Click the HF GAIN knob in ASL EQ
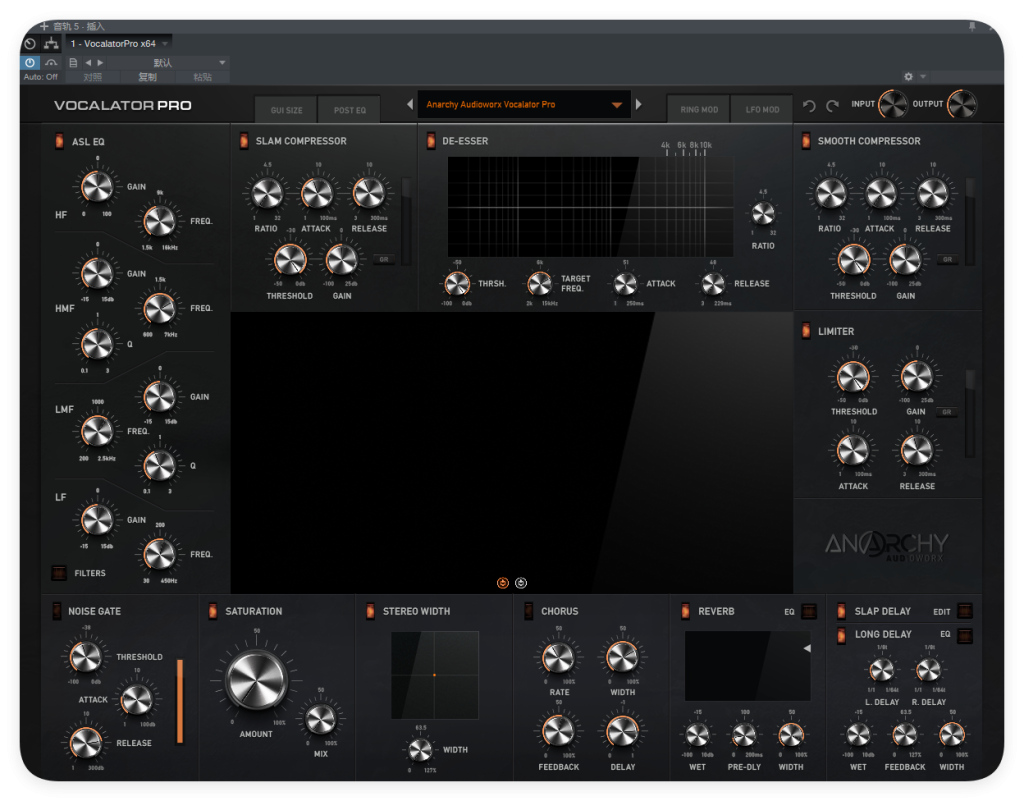The width and height of the screenshot is (1024, 801). coord(97,187)
